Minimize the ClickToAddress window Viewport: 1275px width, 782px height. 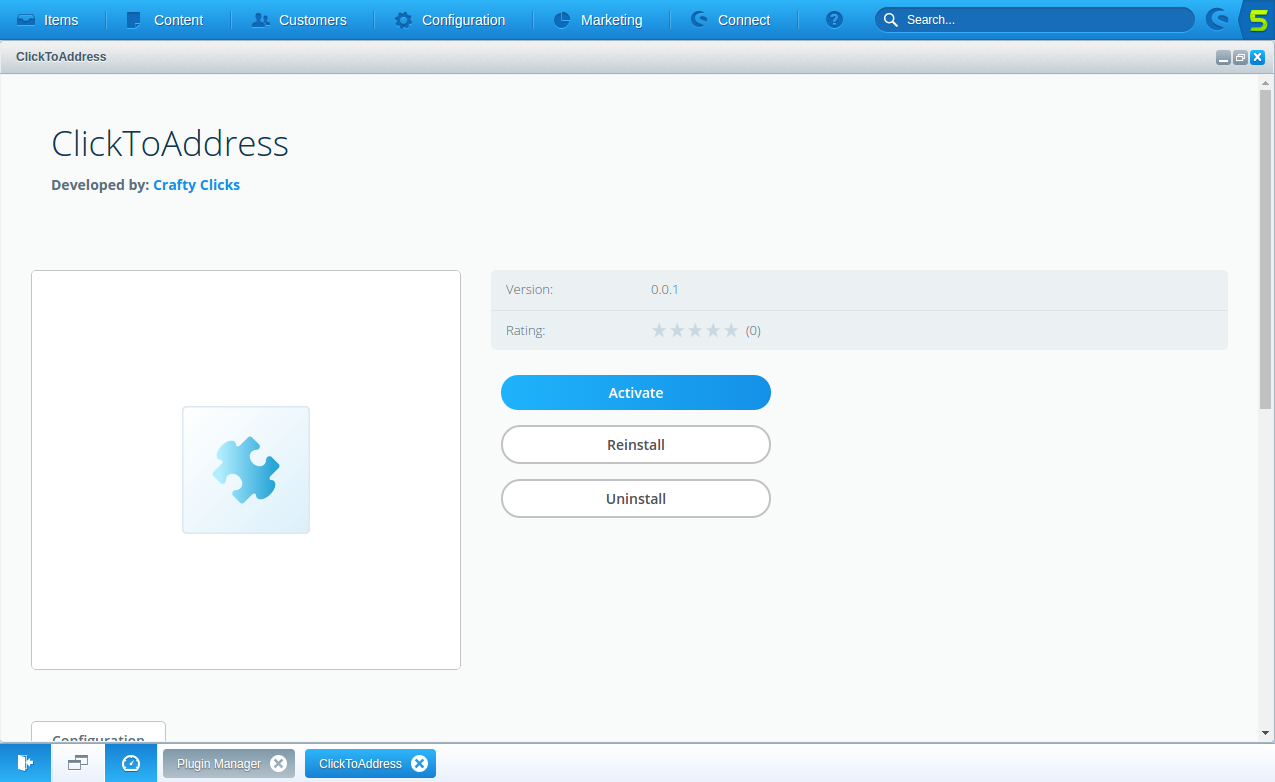(x=1223, y=58)
